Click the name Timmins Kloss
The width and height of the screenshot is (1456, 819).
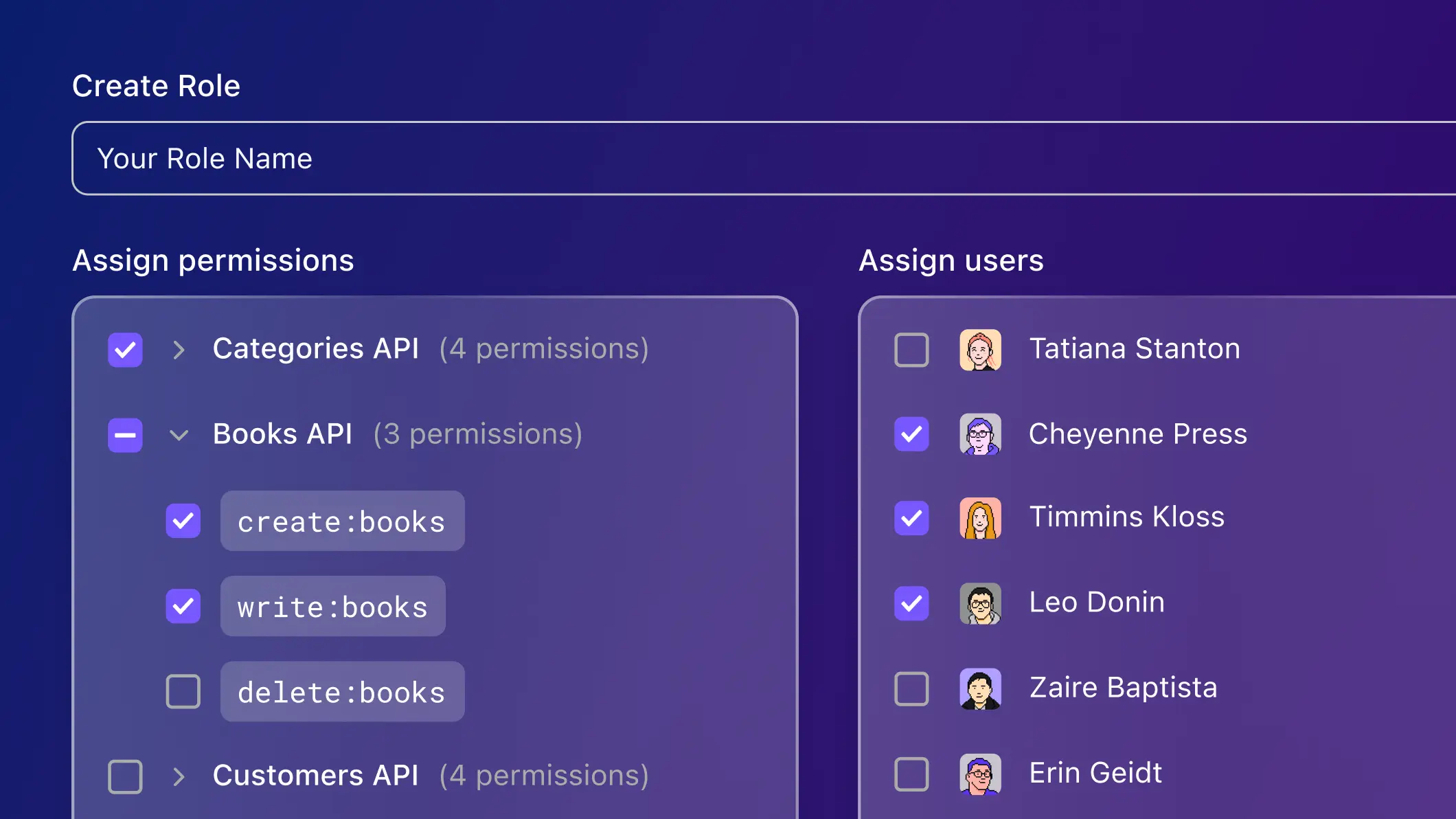point(1127,517)
